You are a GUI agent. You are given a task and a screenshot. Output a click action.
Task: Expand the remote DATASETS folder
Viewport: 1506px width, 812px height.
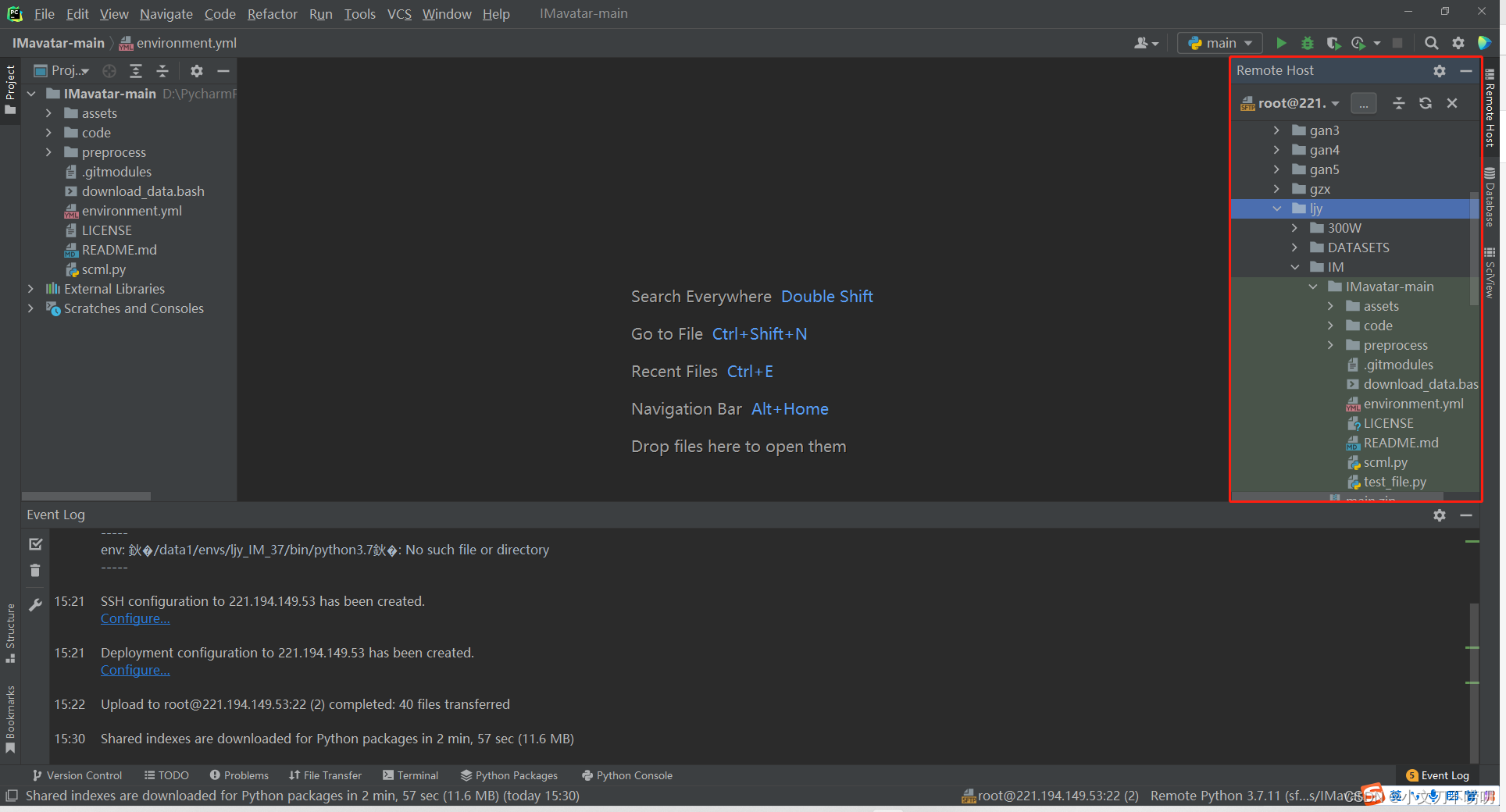[x=1295, y=248]
